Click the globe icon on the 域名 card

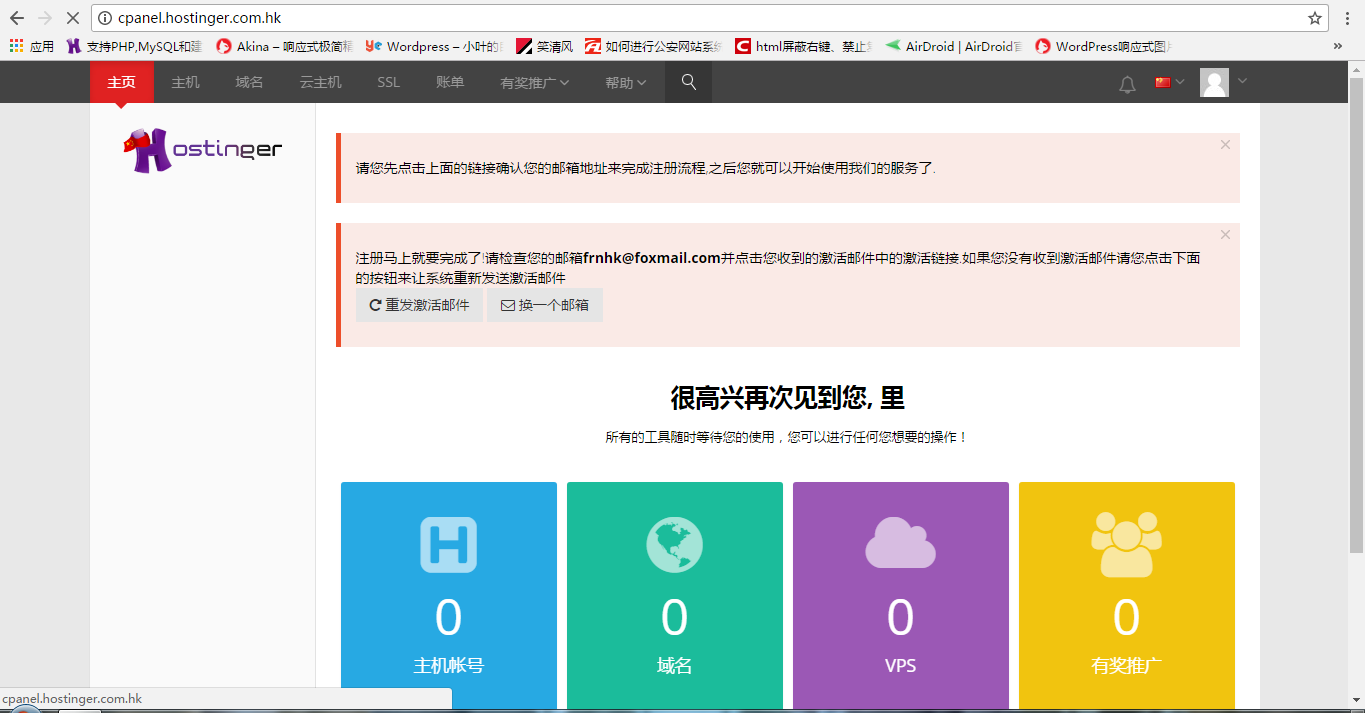point(674,545)
